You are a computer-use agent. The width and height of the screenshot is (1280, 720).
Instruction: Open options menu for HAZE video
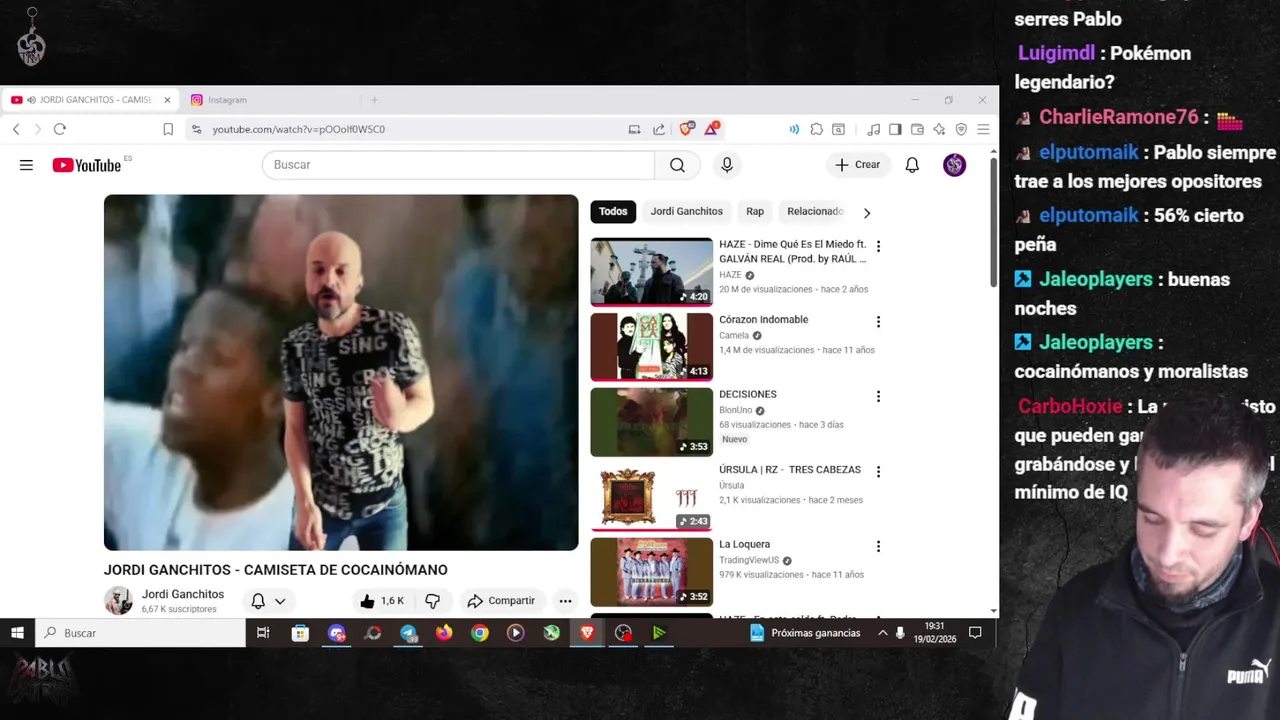pos(878,246)
